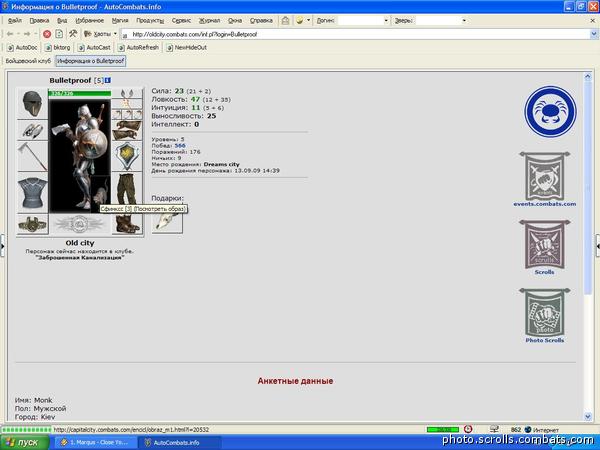Click the wins count 366 link
Screen dimensions: 600x450
point(180,145)
